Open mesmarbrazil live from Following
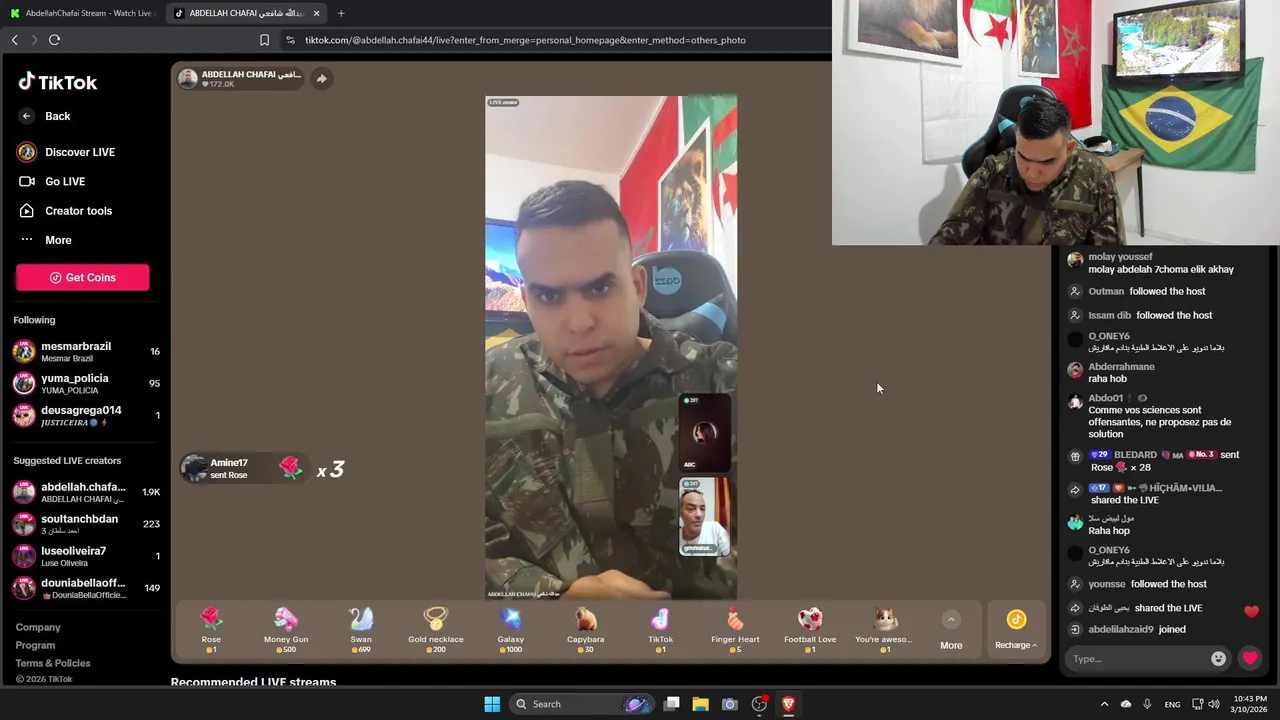 pos(85,352)
